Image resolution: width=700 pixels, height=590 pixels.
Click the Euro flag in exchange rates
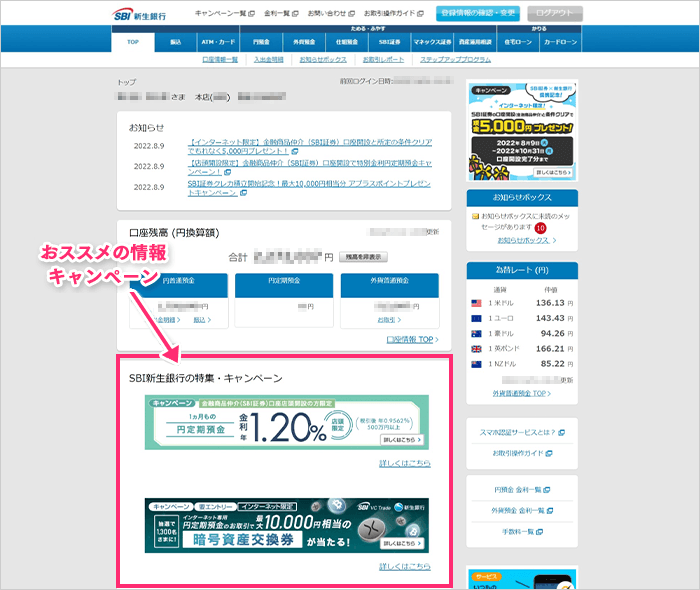476,317
